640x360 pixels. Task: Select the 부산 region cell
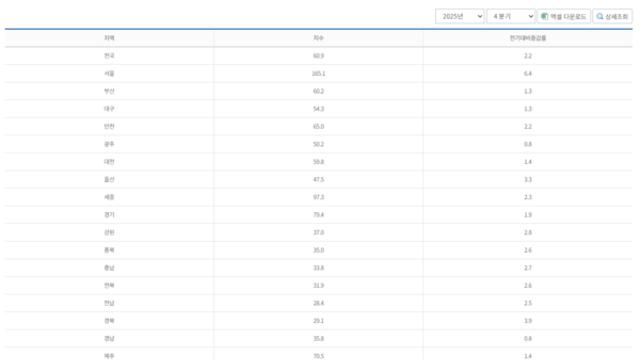pos(109,91)
